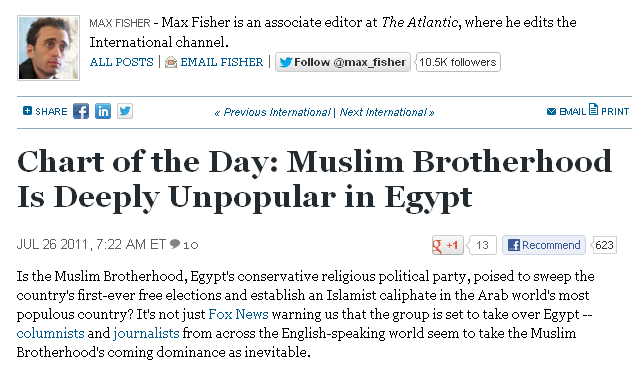This screenshot has height=371, width=641.
Task: Click the Twitter share icon
Action: [125, 111]
